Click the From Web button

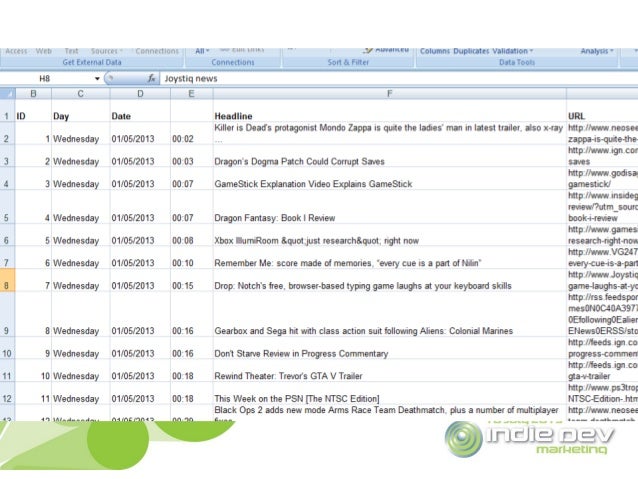(44, 51)
